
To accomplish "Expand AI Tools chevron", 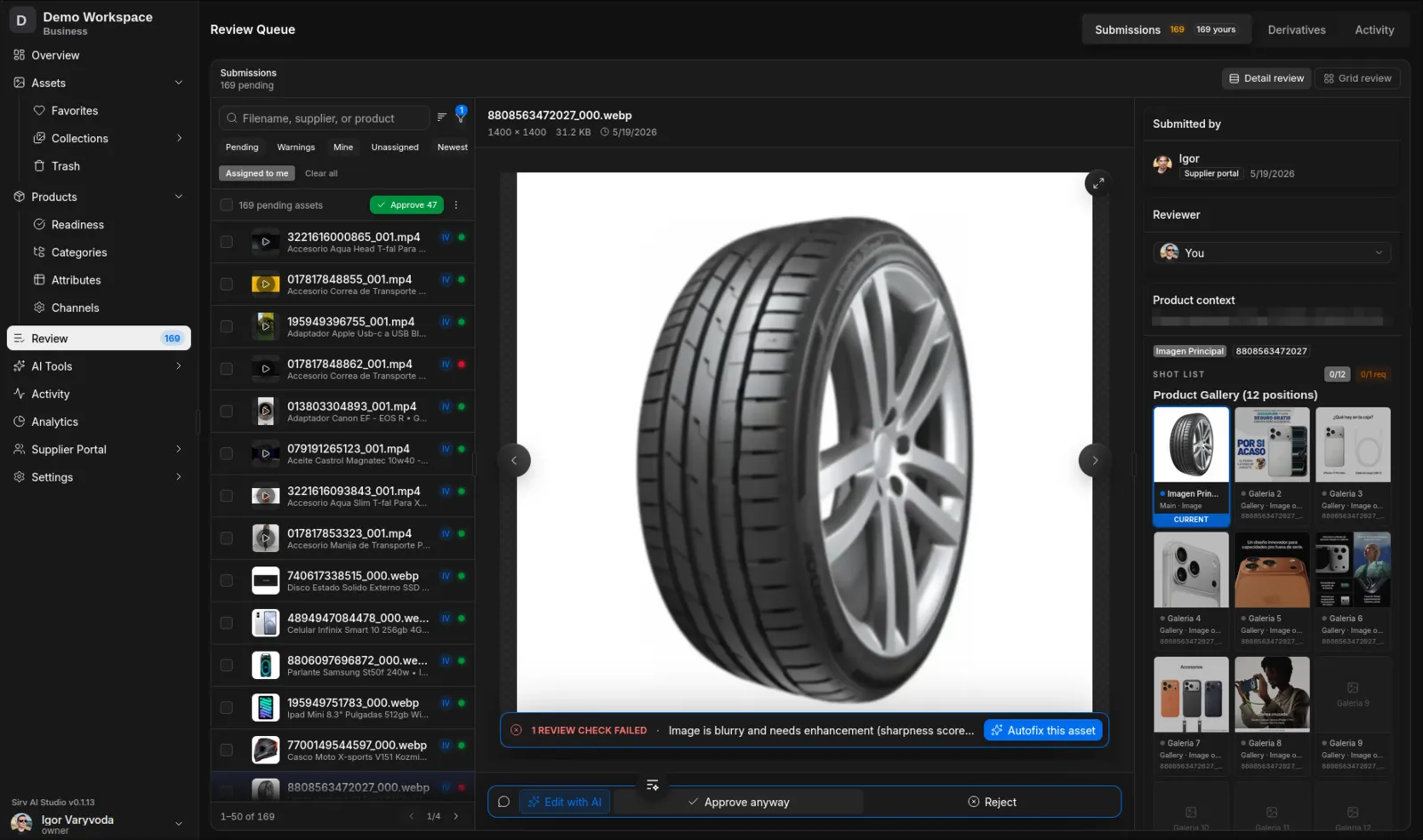I will click(x=179, y=366).
